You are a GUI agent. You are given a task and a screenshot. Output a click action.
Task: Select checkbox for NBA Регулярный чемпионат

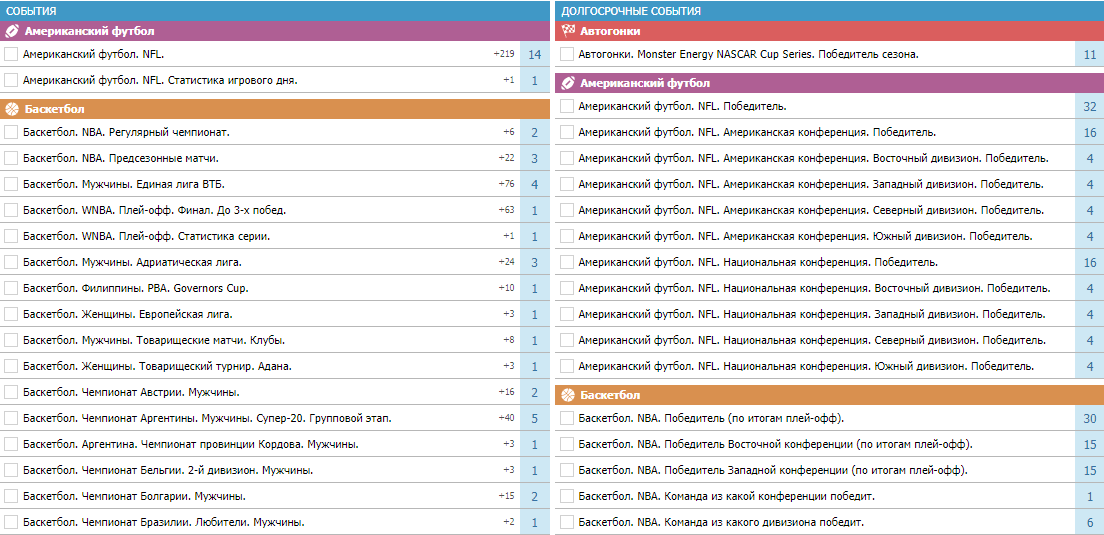tap(11, 132)
